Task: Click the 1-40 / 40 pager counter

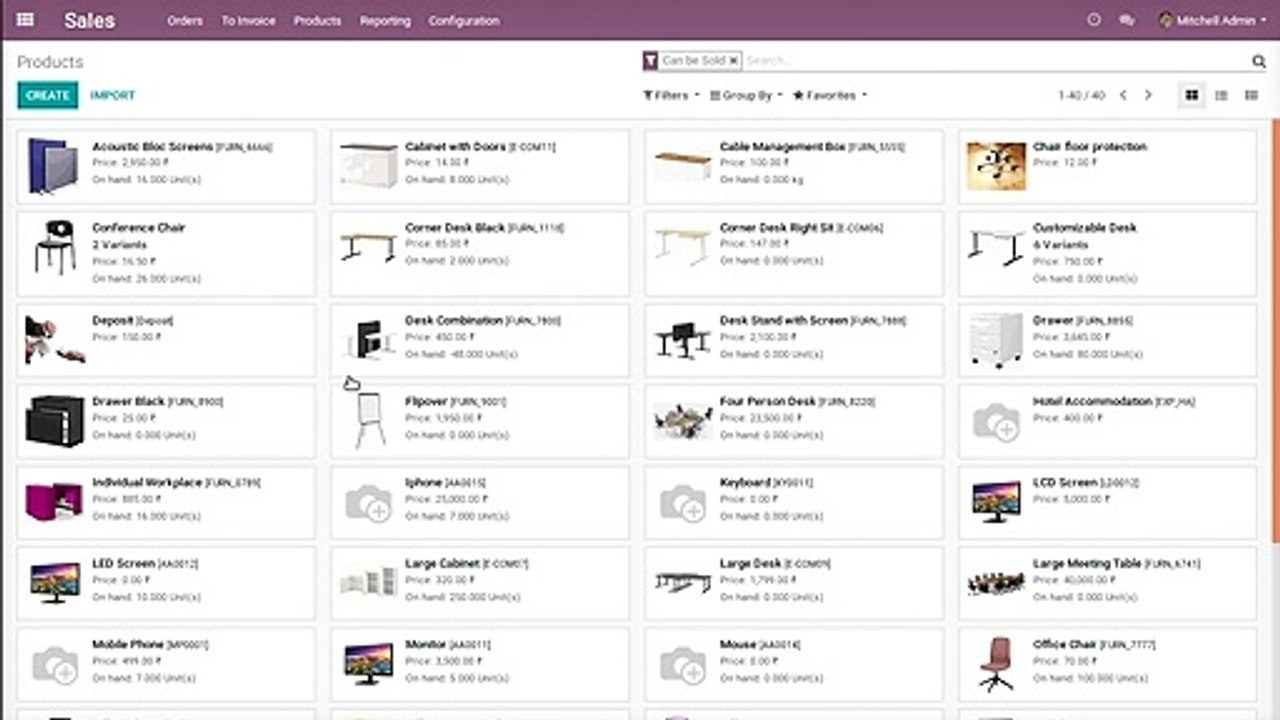Action: click(1082, 95)
